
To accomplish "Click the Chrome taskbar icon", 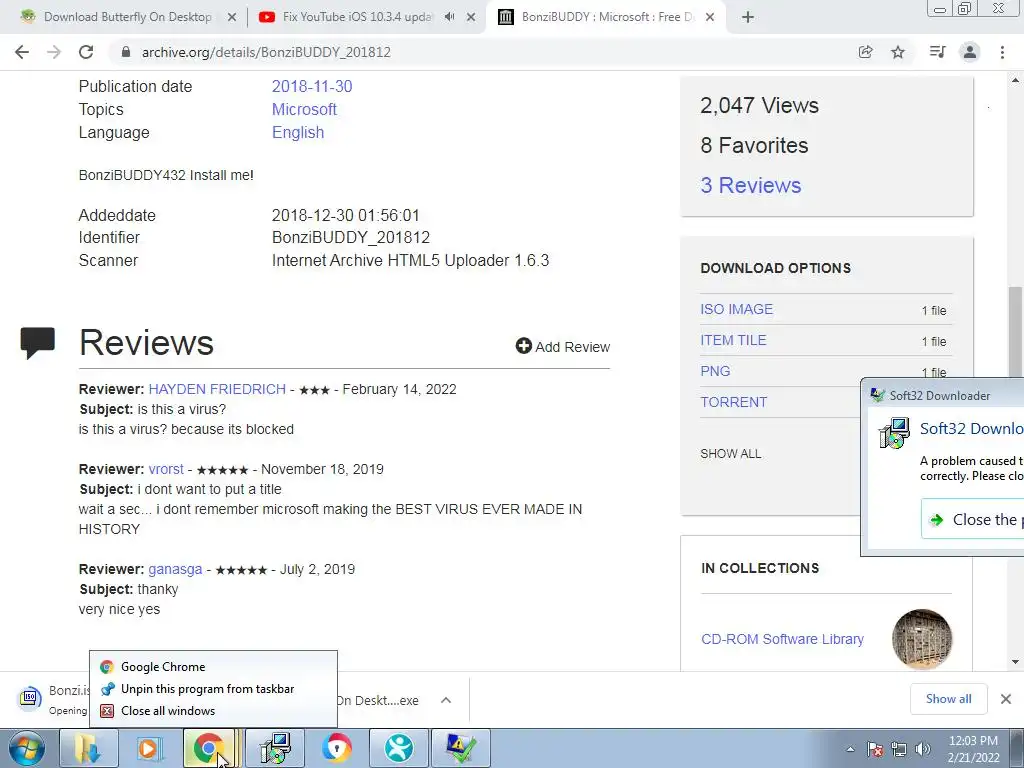I will [209, 748].
